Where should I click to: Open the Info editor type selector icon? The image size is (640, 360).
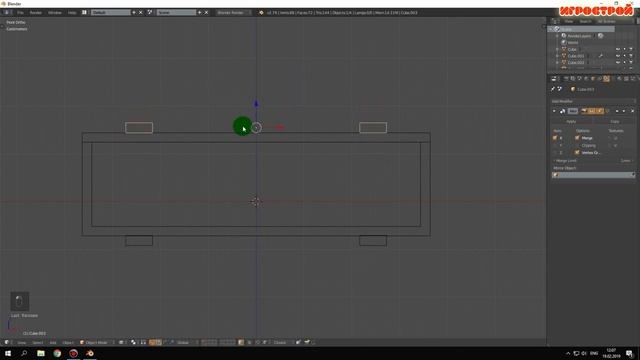point(7,13)
